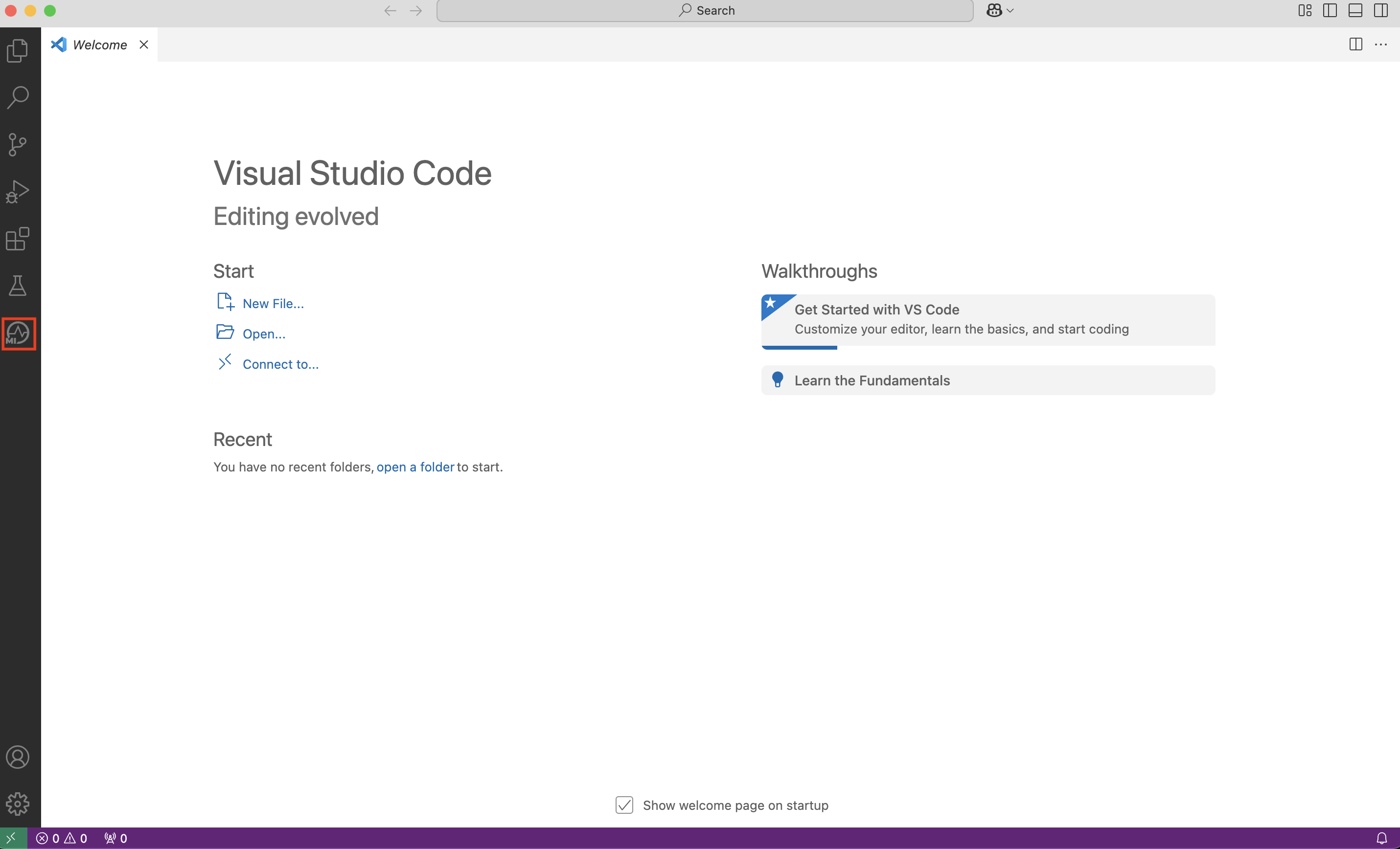Open Source Control view

tap(18, 145)
